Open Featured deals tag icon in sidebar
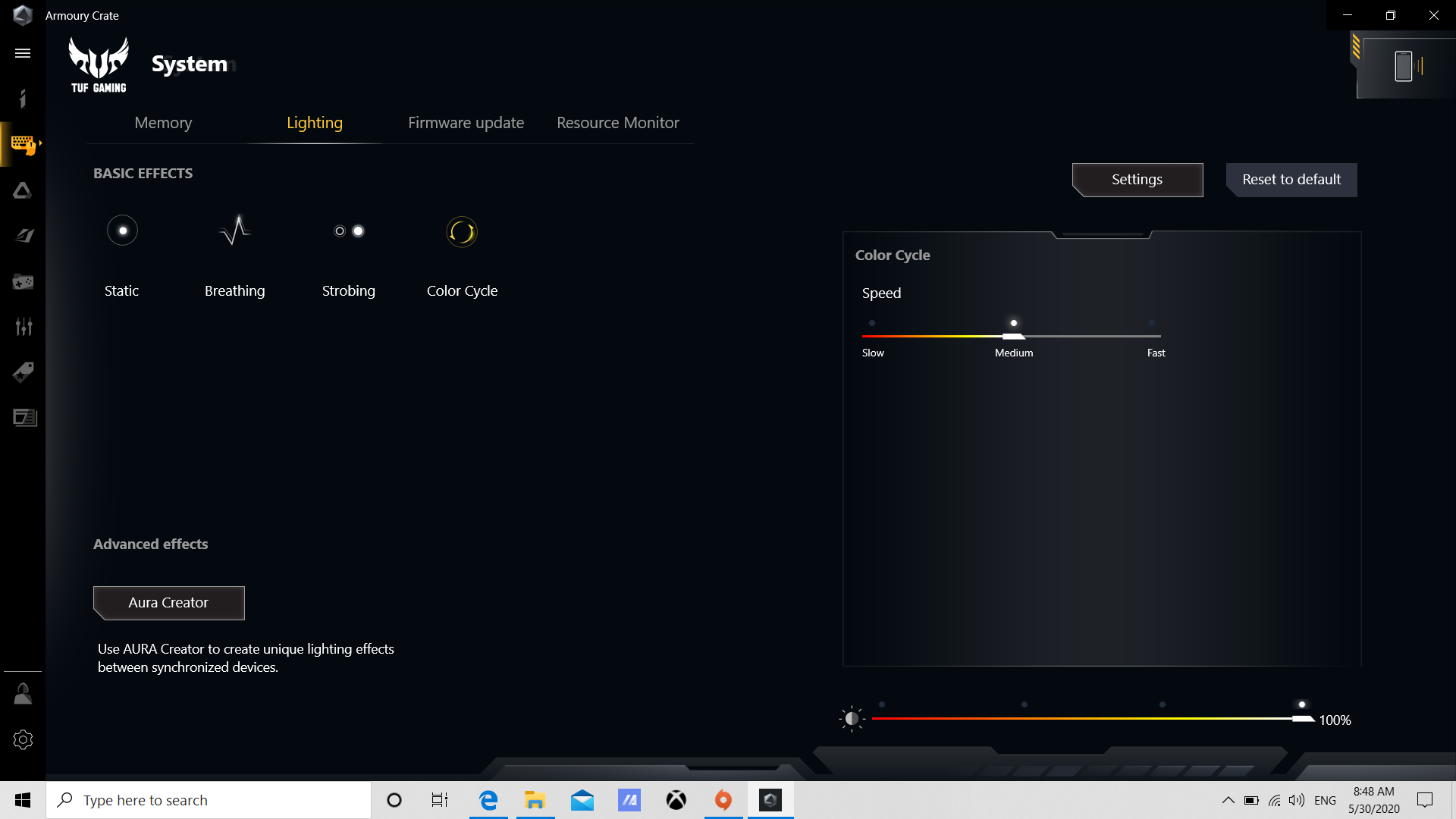The height and width of the screenshot is (819, 1456). (x=23, y=372)
